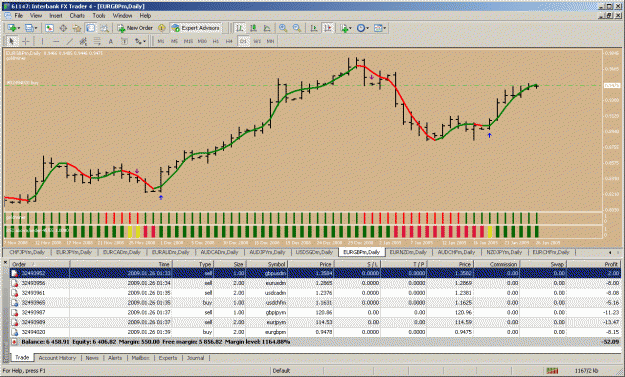Launch MetaEditor from the toolbar
This screenshot has width=625, height=377.
click(x=161, y=28)
